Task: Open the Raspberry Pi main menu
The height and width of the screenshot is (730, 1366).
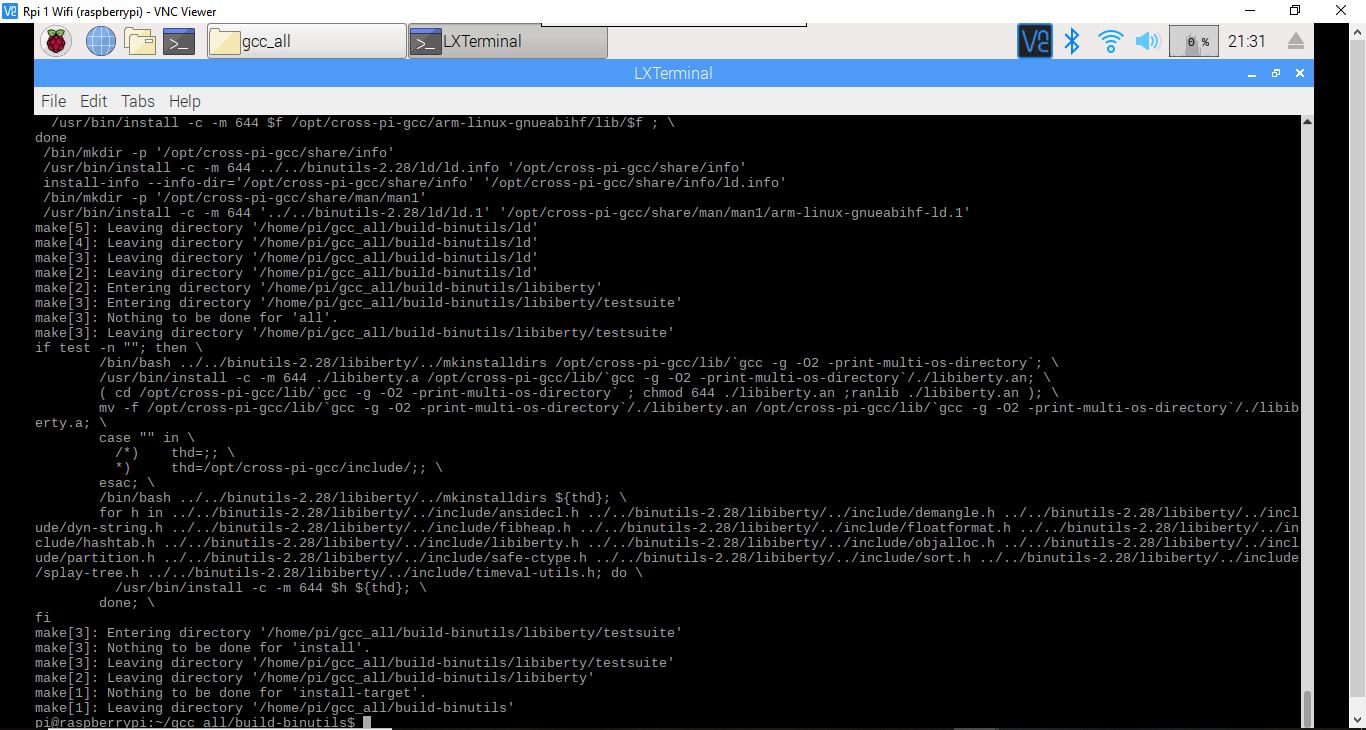Action: pyautogui.click(x=56, y=41)
